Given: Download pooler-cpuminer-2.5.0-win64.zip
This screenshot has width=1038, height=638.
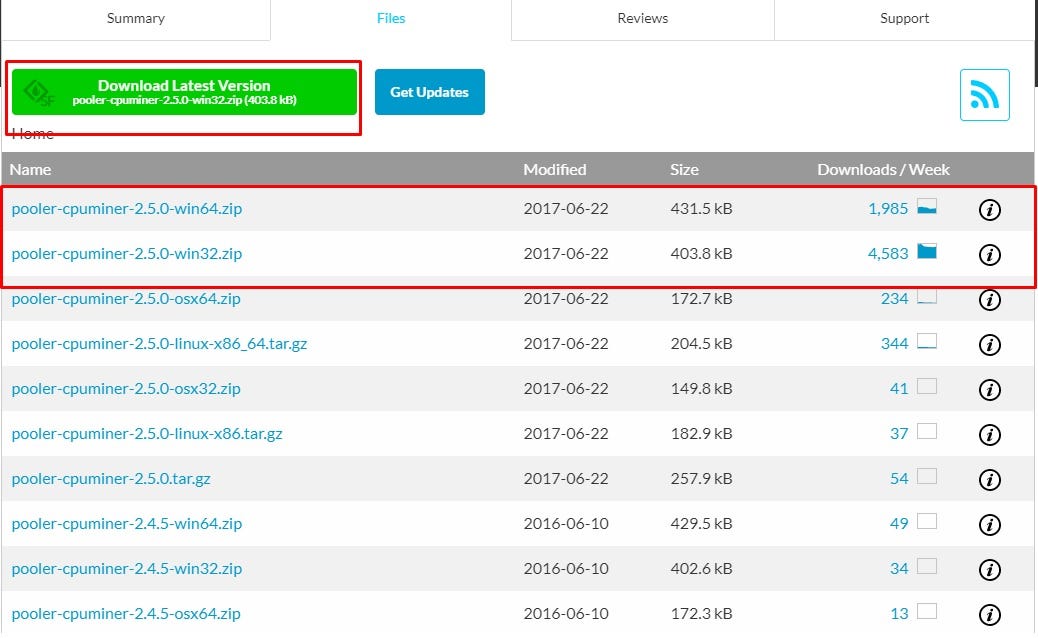Looking at the screenshot, I should click(x=126, y=208).
